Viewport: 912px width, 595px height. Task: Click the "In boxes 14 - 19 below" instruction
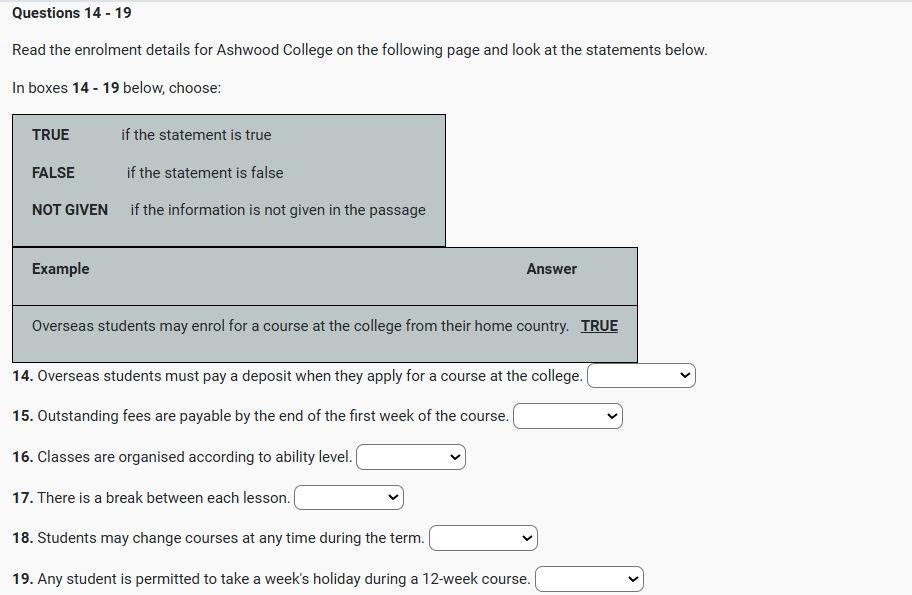[x=116, y=88]
